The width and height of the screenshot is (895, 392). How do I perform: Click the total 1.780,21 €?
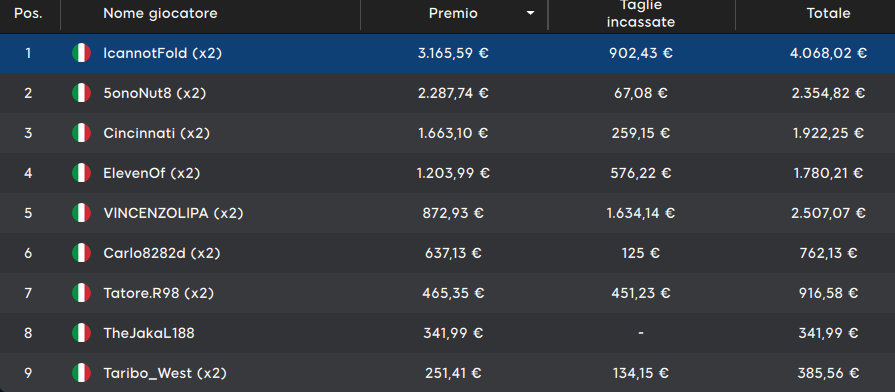pyautogui.click(x=828, y=173)
